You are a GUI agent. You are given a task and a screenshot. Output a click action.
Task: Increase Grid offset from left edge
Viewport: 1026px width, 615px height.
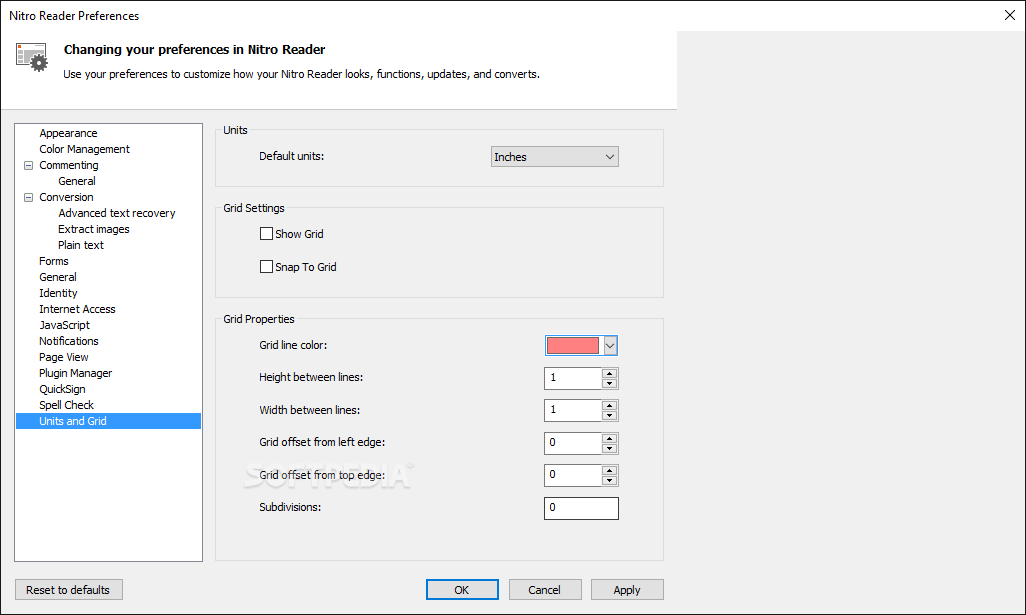pyautogui.click(x=609, y=438)
